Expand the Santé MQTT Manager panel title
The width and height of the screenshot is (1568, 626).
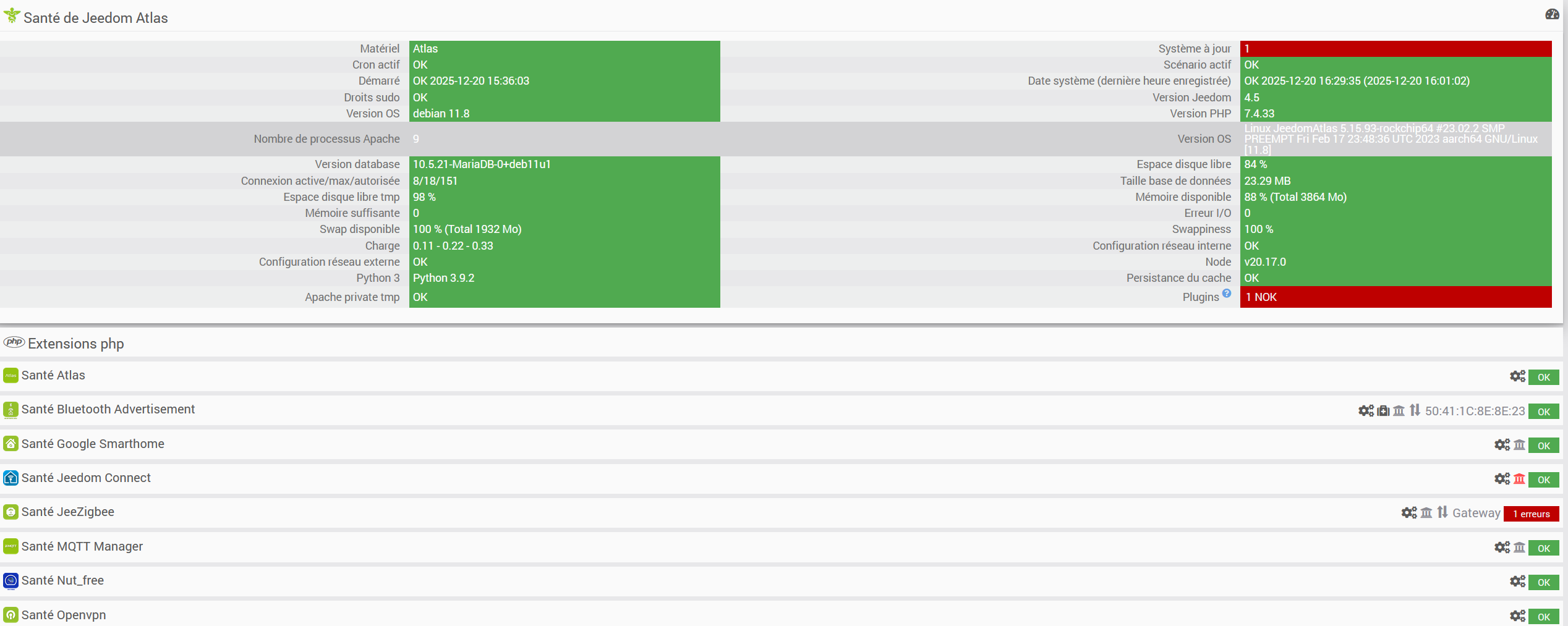click(82, 546)
